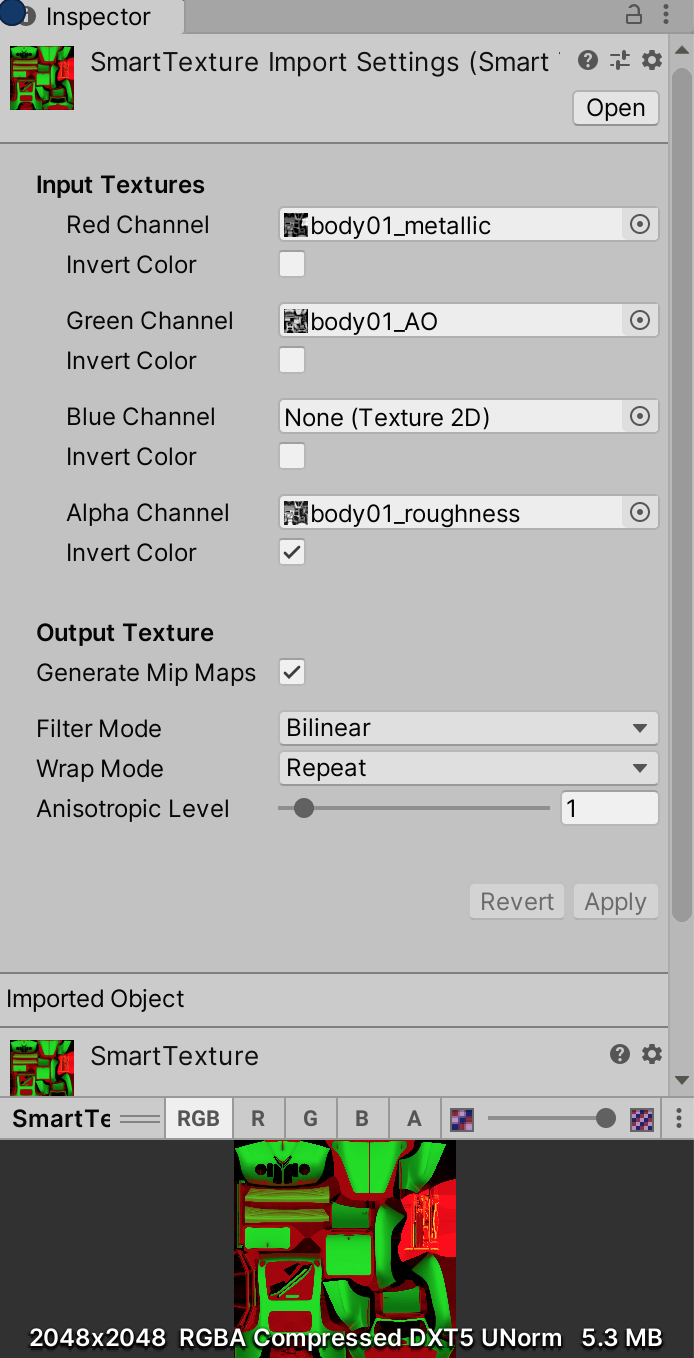Image resolution: width=694 pixels, height=1358 pixels.
Task: Open object picker for Red Channel texture
Action: (640, 225)
